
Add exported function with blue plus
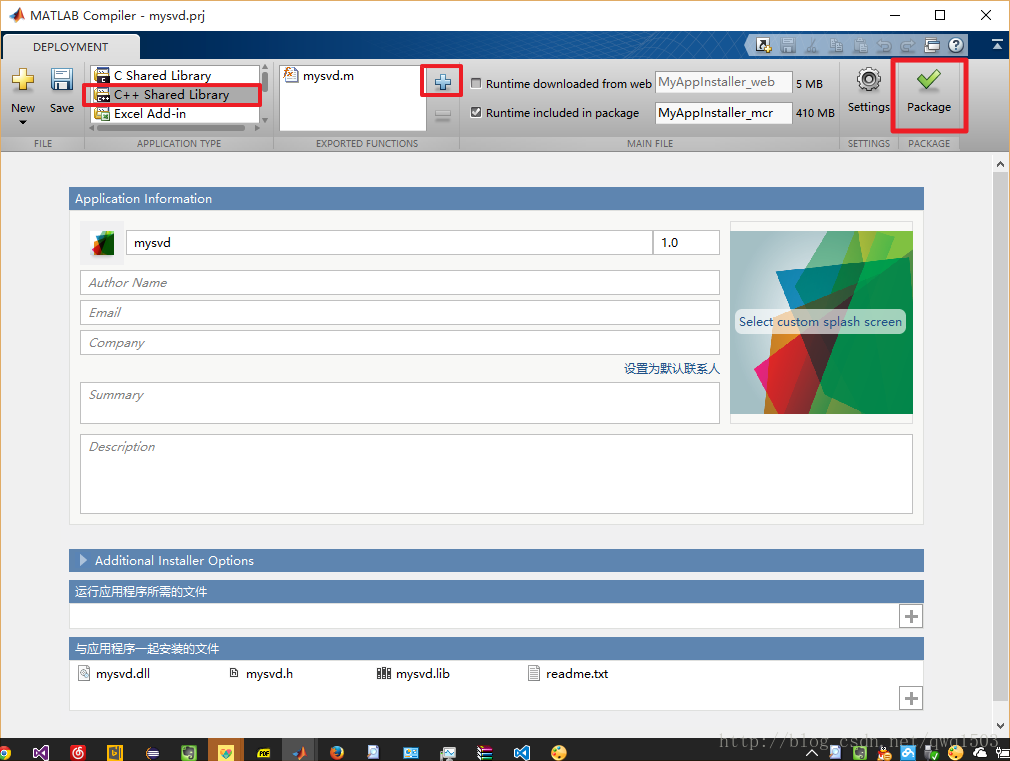(x=443, y=82)
